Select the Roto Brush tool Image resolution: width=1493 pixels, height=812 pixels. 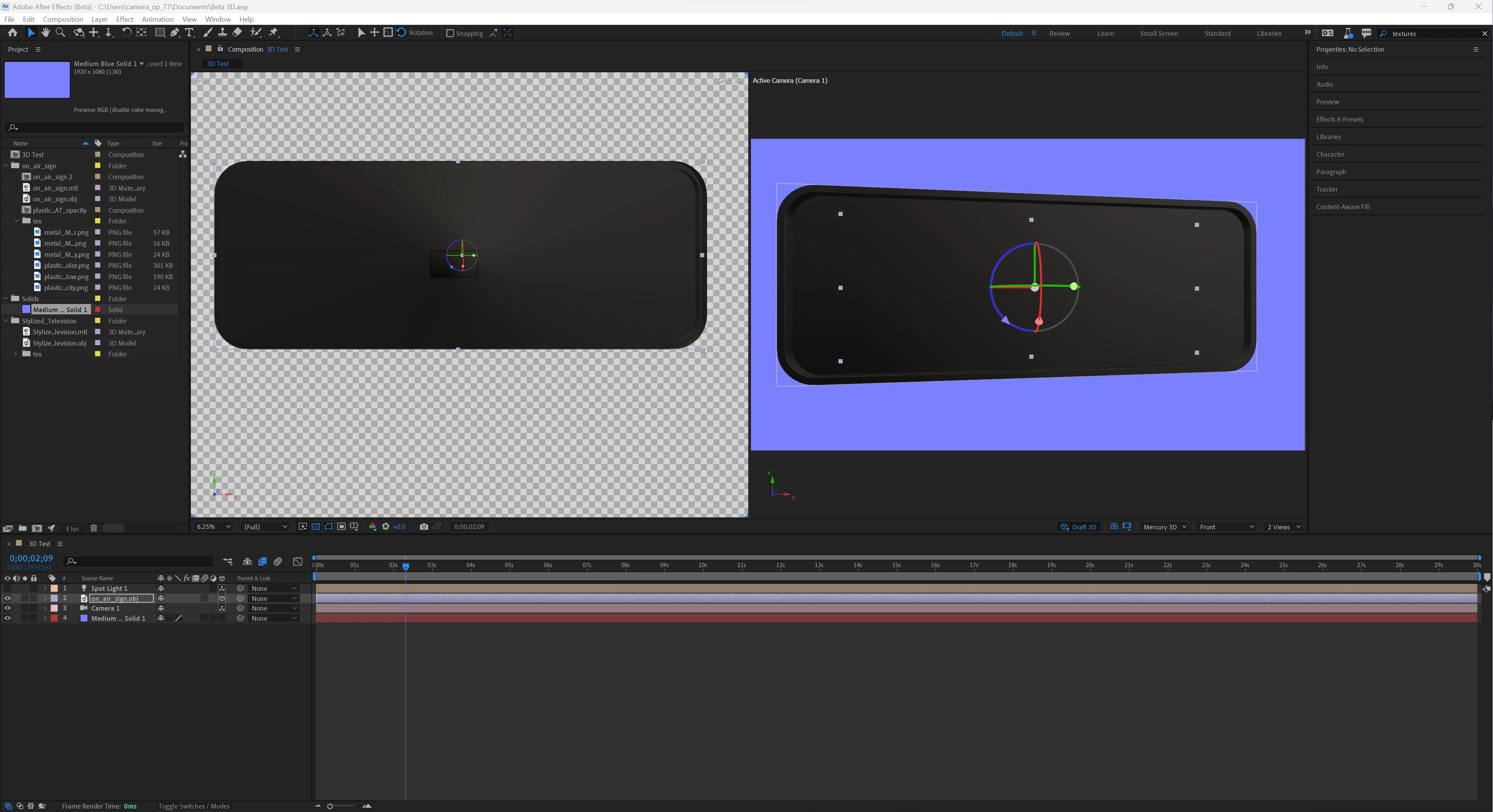(x=256, y=33)
